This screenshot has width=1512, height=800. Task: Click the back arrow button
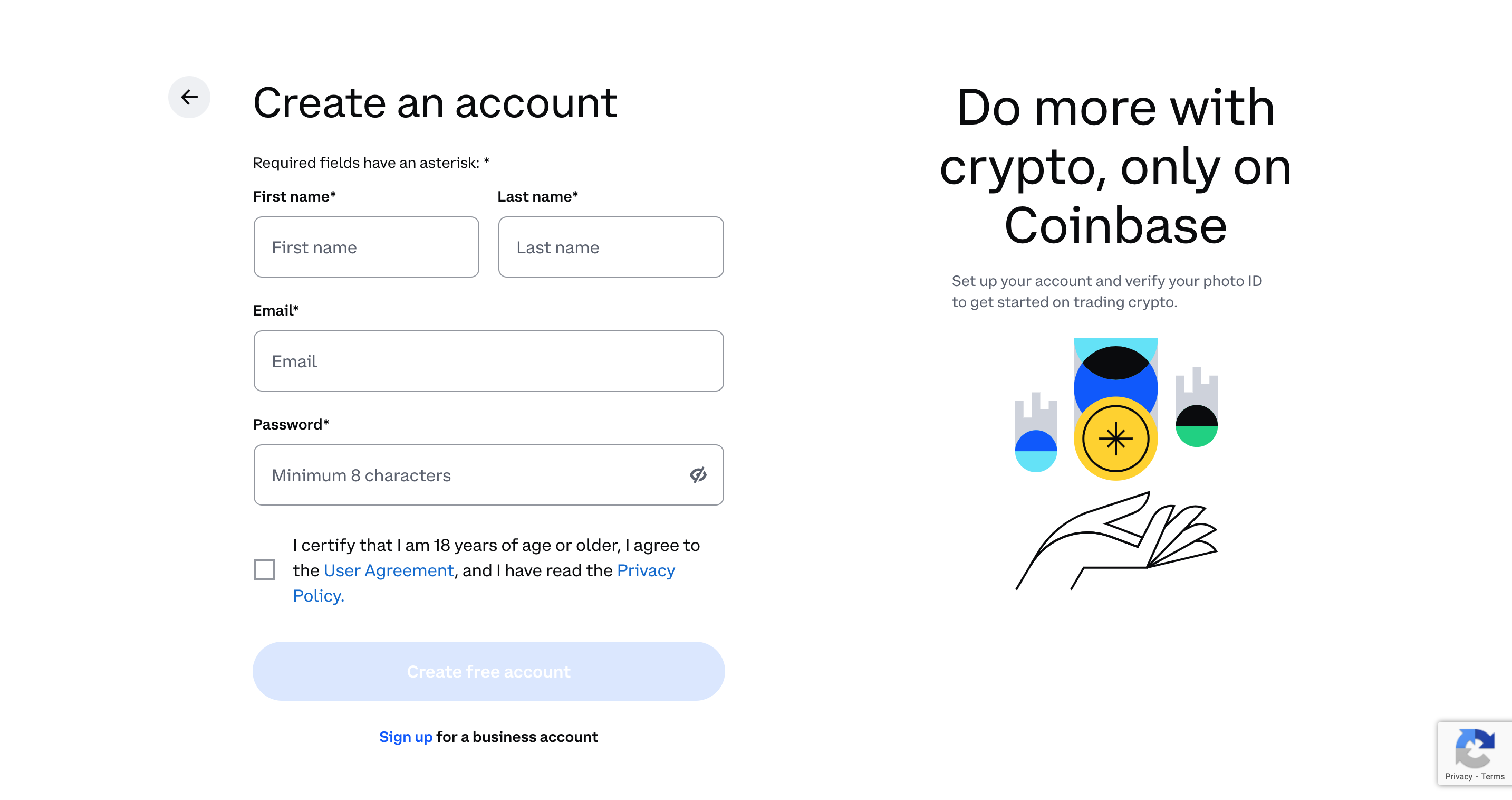point(189,97)
